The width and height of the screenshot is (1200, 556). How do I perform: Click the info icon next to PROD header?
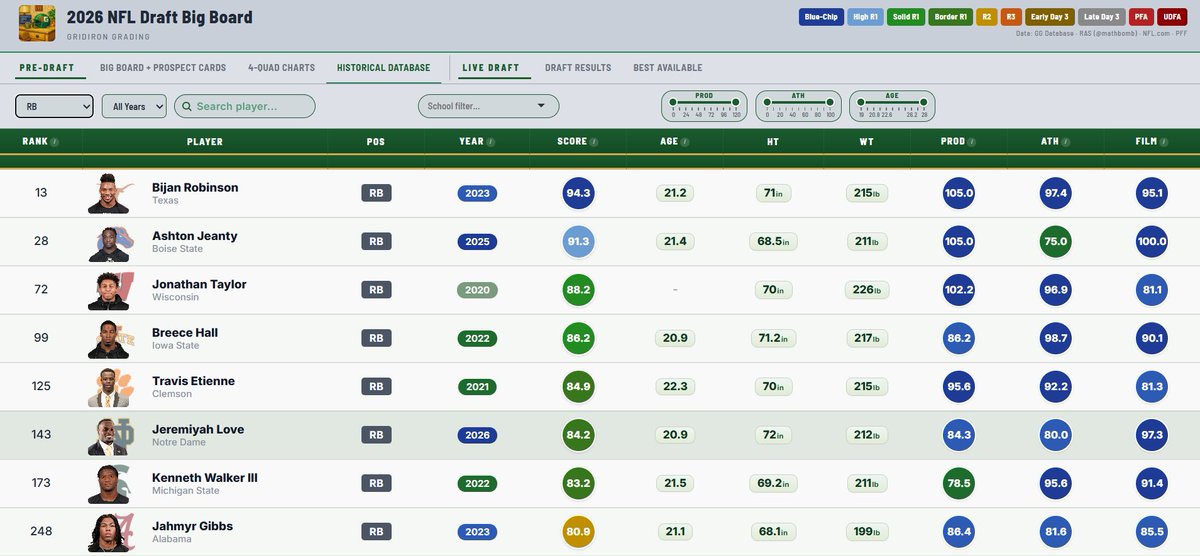973,142
